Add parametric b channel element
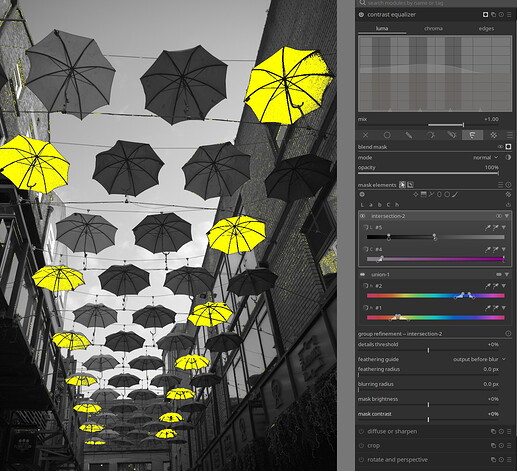 click(380, 205)
